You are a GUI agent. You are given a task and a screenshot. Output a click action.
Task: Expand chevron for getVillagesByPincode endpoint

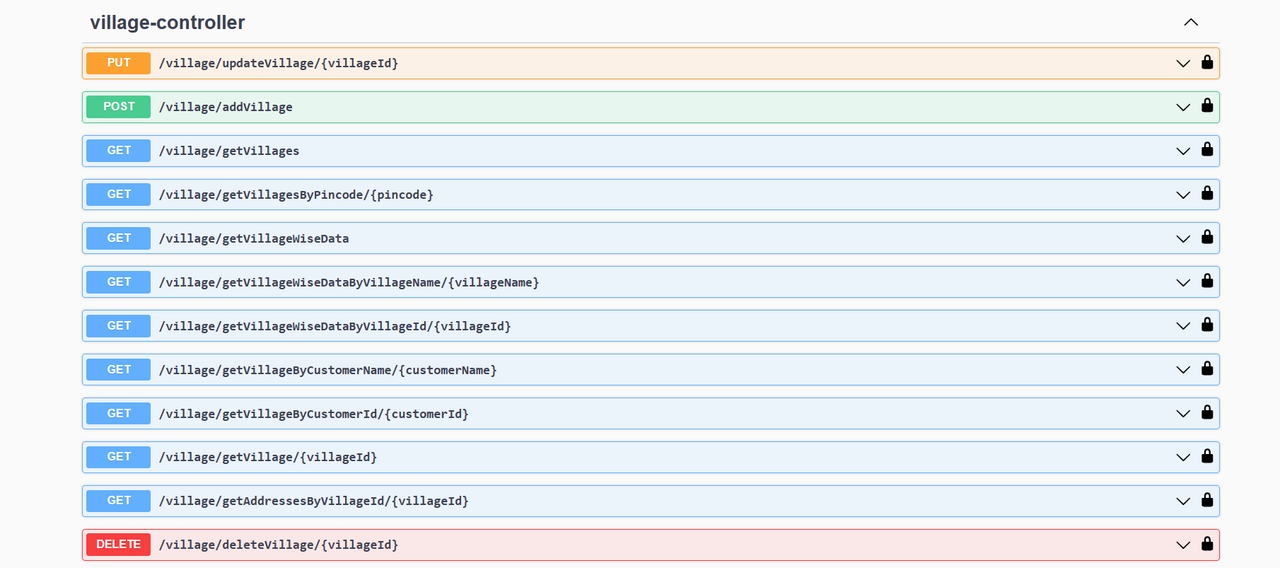point(1183,195)
